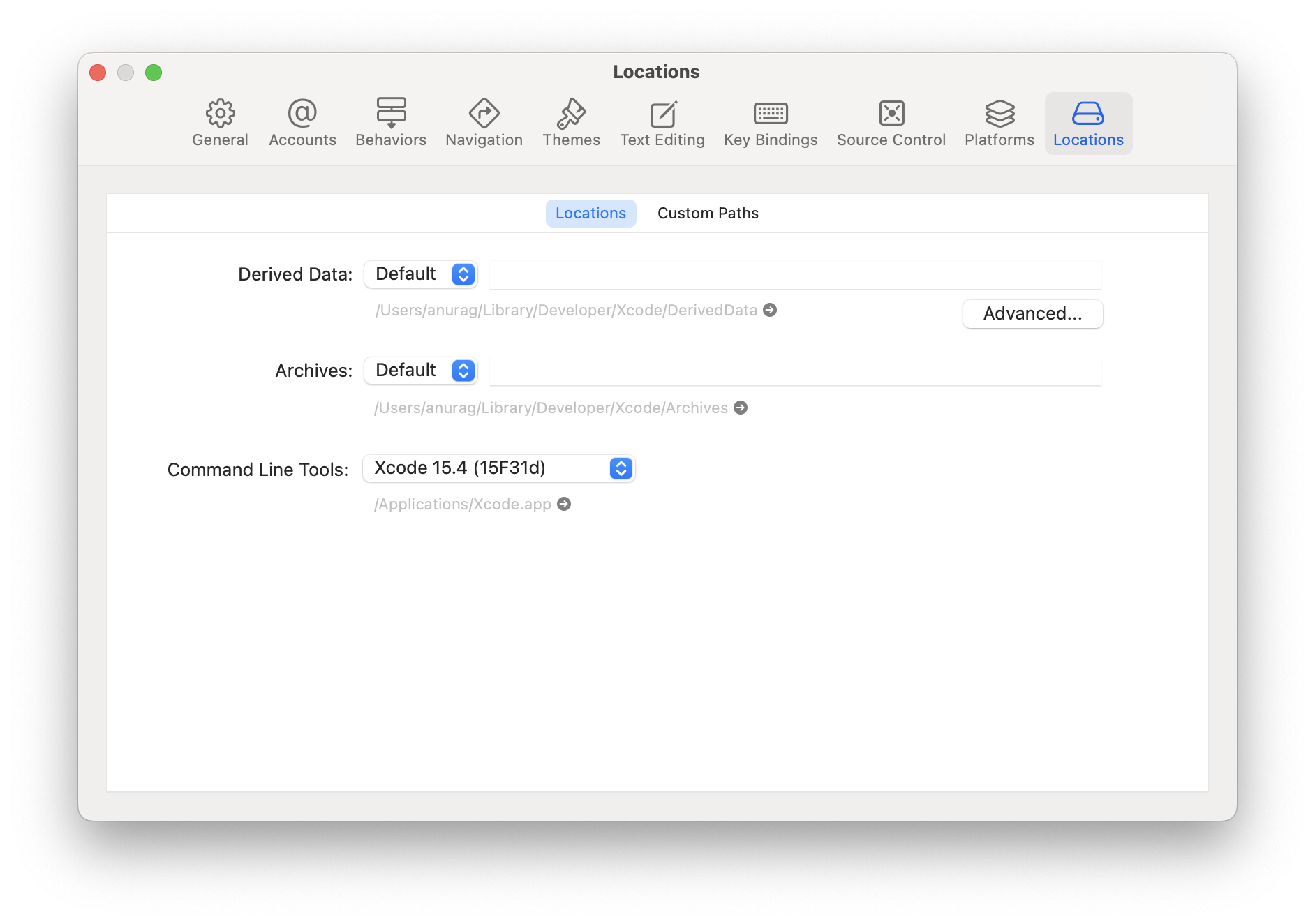Image resolution: width=1315 pixels, height=924 pixels.
Task: Change the Command Line Tools version
Action: 498,468
